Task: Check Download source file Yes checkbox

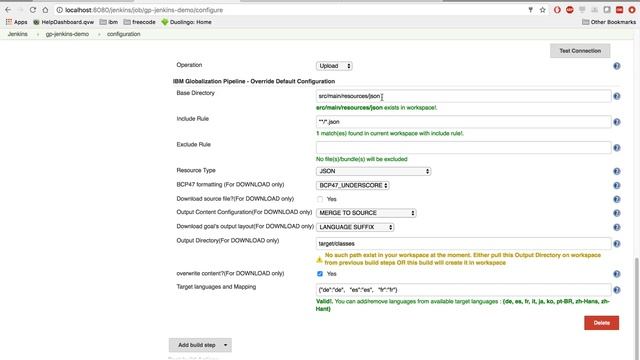Action: [320, 199]
